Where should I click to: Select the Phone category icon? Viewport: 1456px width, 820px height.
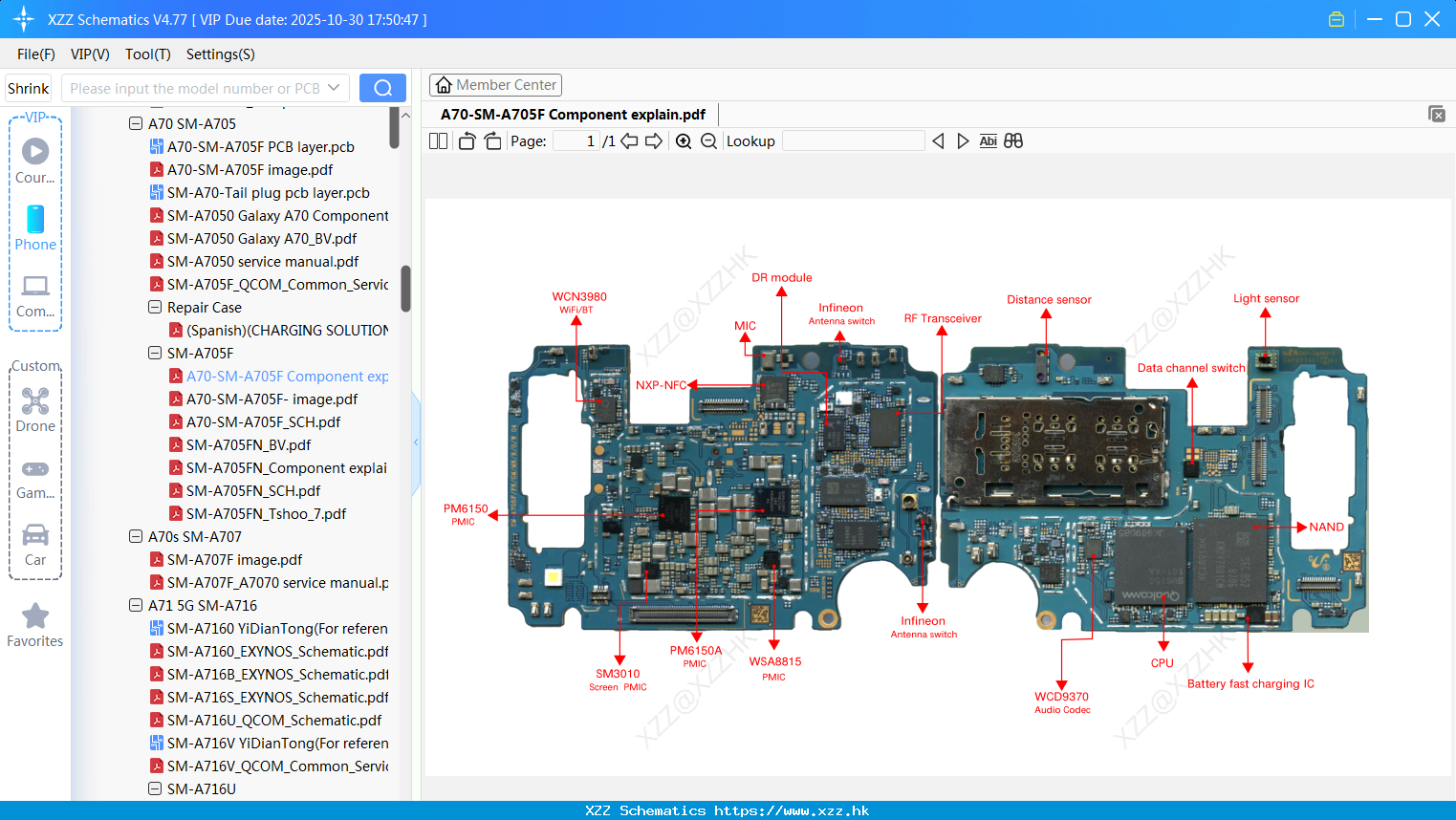[35, 219]
